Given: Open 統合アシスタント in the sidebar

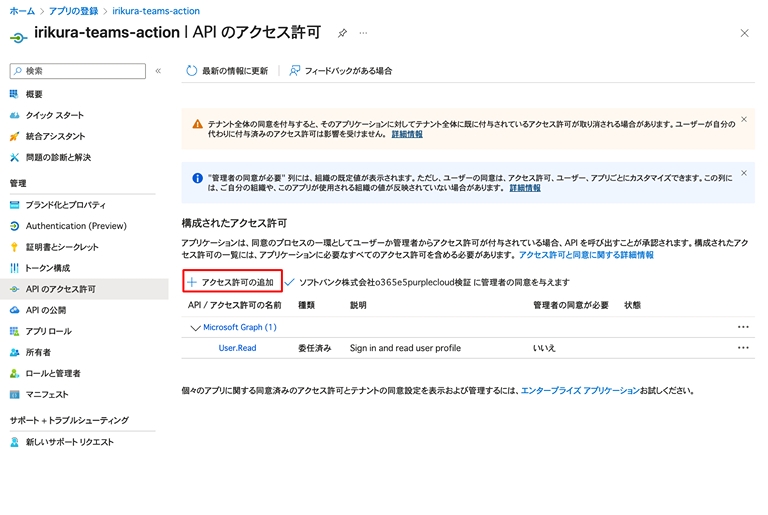Looking at the screenshot, I should coord(55,136).
